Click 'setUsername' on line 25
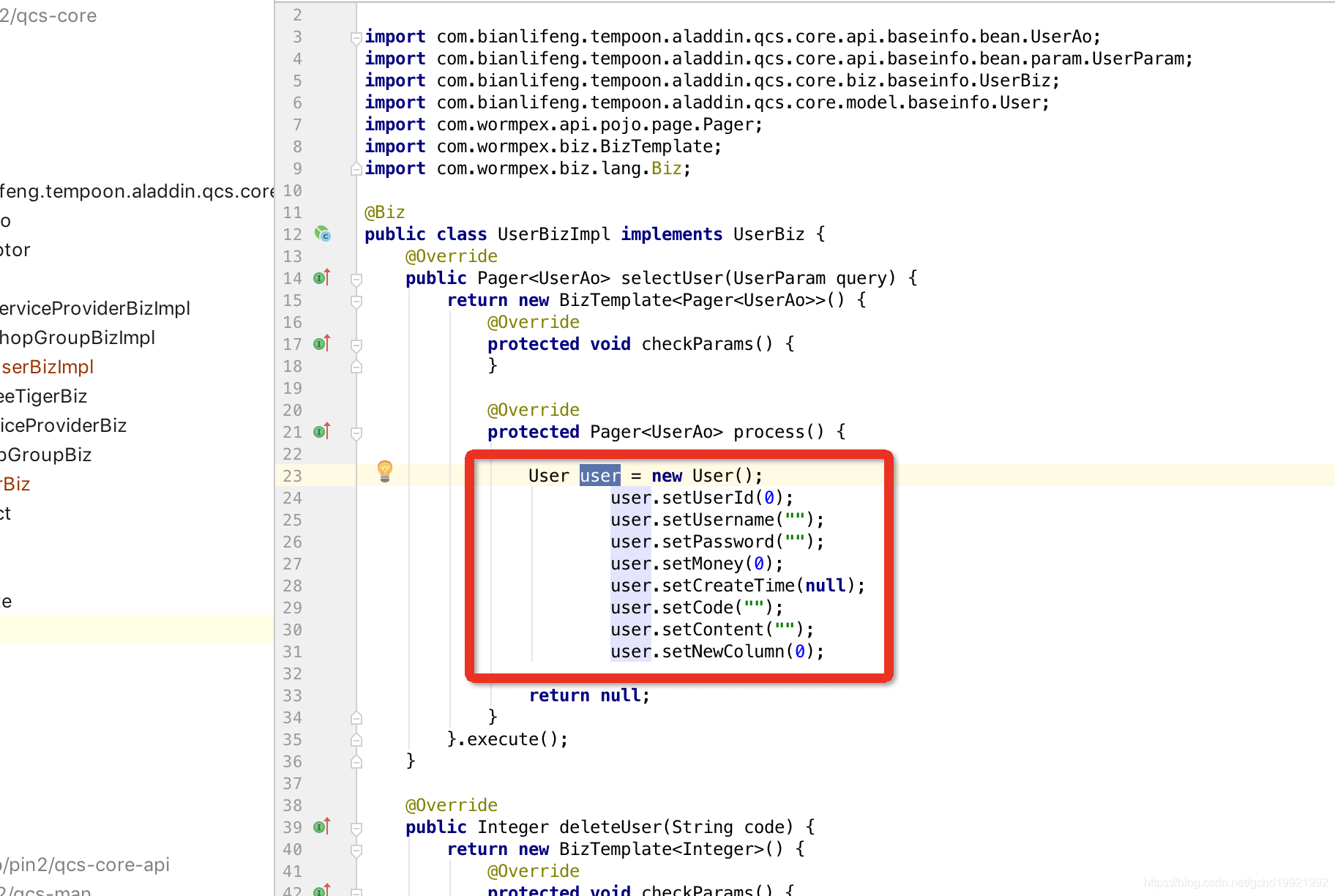This screenshot has height=896, width=1335. click(718, 520)
